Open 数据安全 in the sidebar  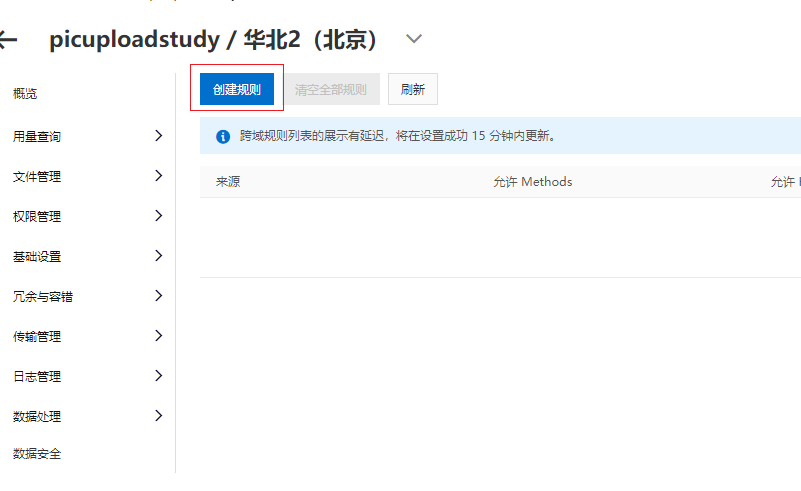[x=37, y=454]
